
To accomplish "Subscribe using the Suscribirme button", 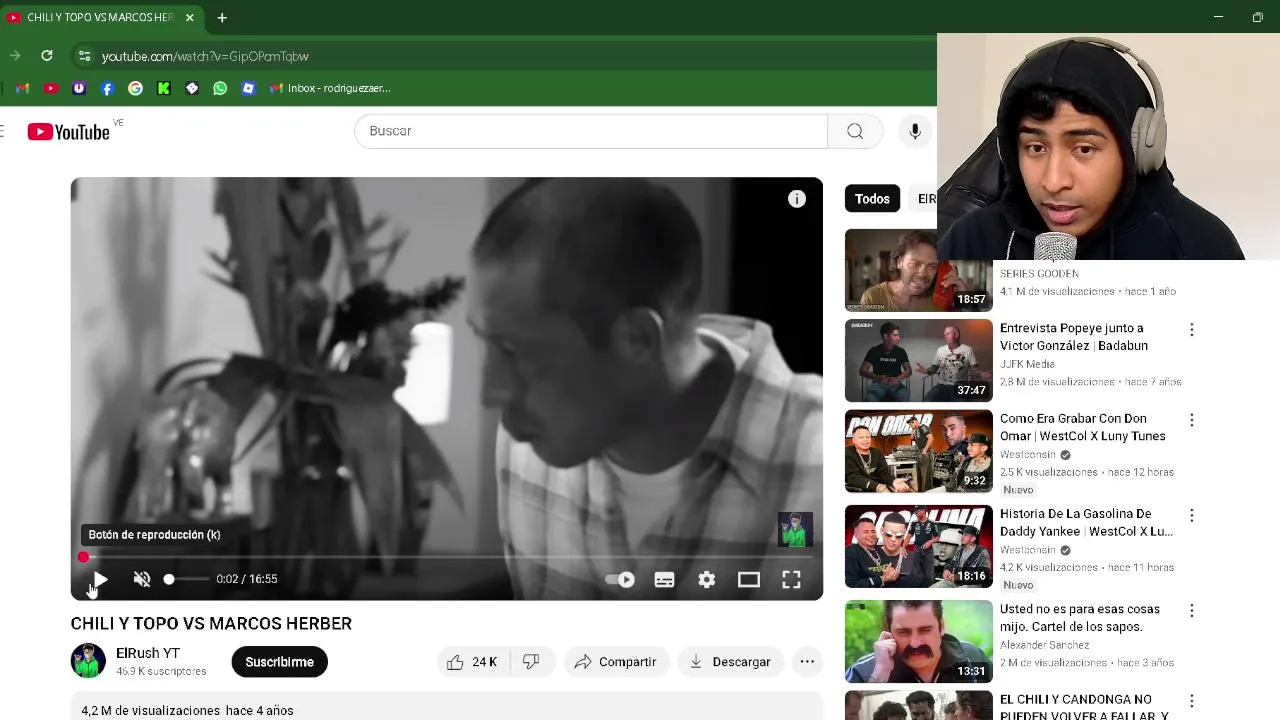I will tap(280, 662).
